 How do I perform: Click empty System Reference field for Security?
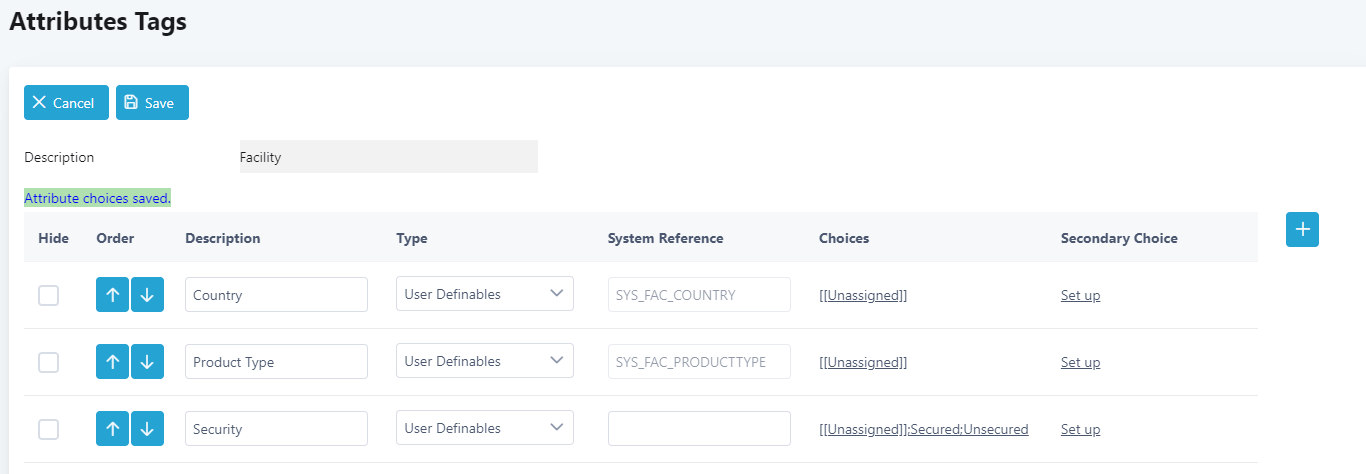(699, 428)
